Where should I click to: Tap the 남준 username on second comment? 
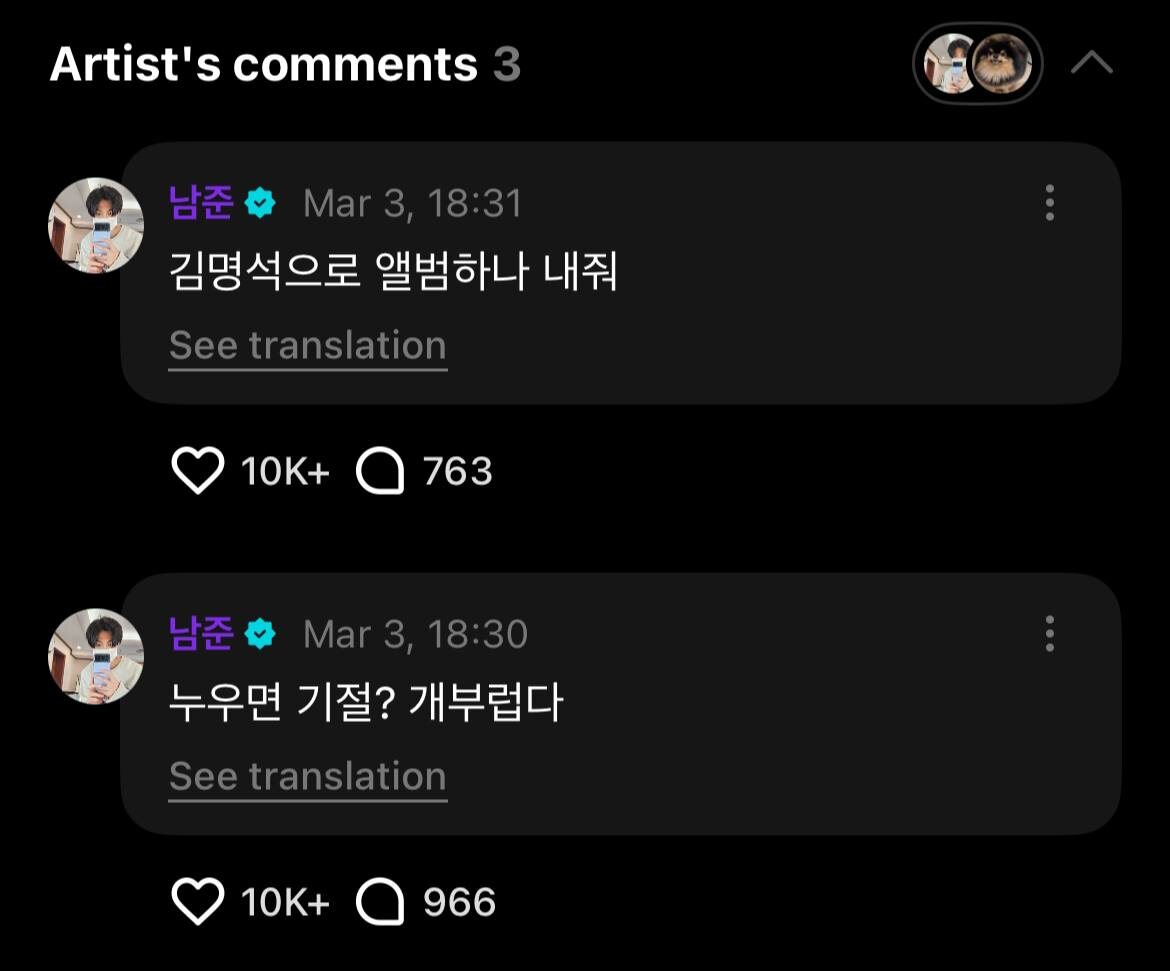pos(201,634)
